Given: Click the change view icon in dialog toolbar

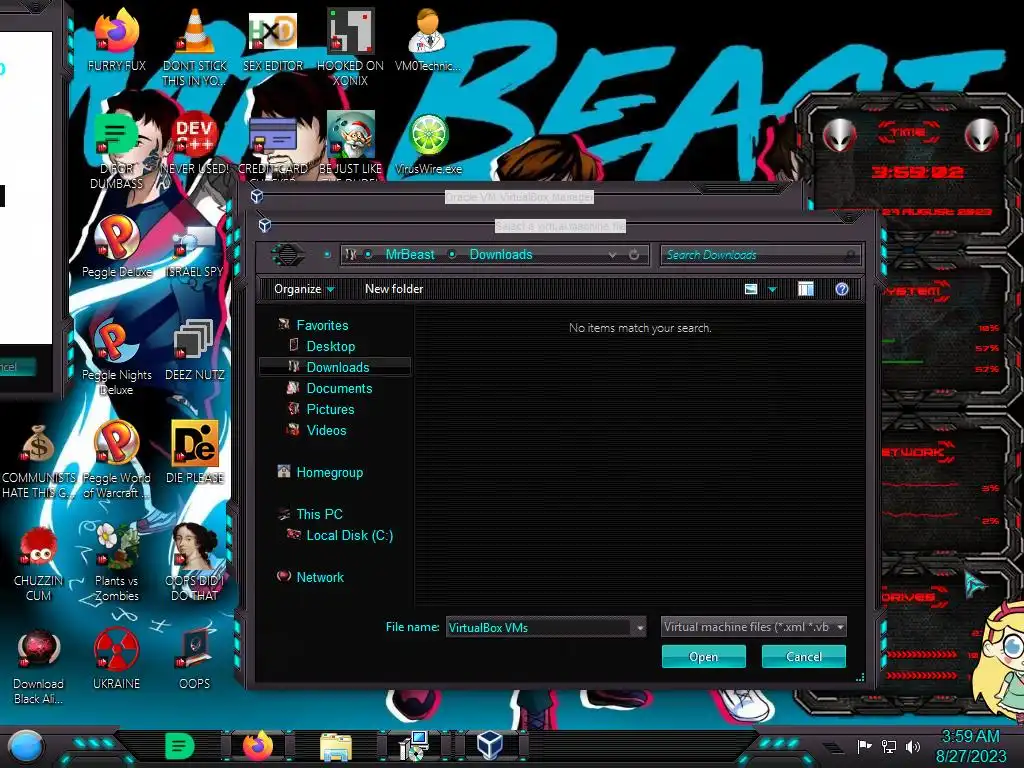Looking at the screenshot, I should (751, 289).
